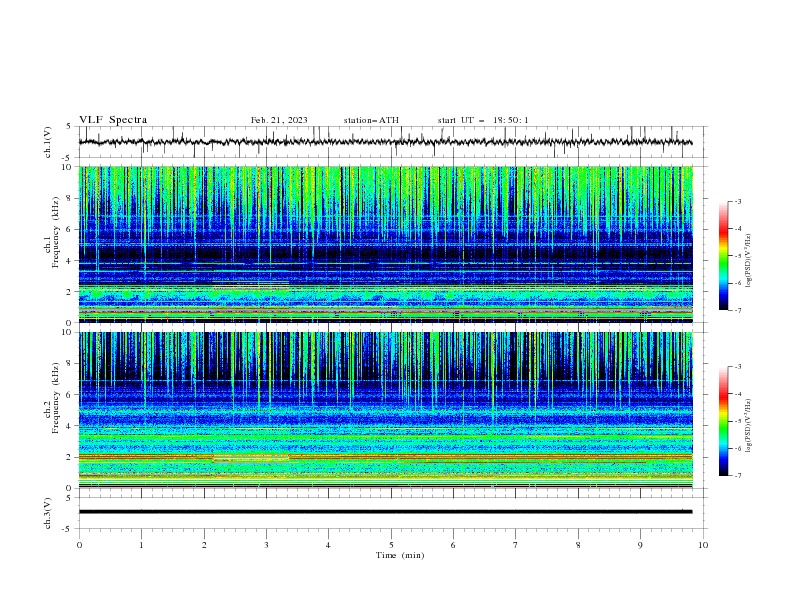Viewport: 792px width, 612px height.
Task: Click the "8" tick on the time axis
Action: [578, 545]
